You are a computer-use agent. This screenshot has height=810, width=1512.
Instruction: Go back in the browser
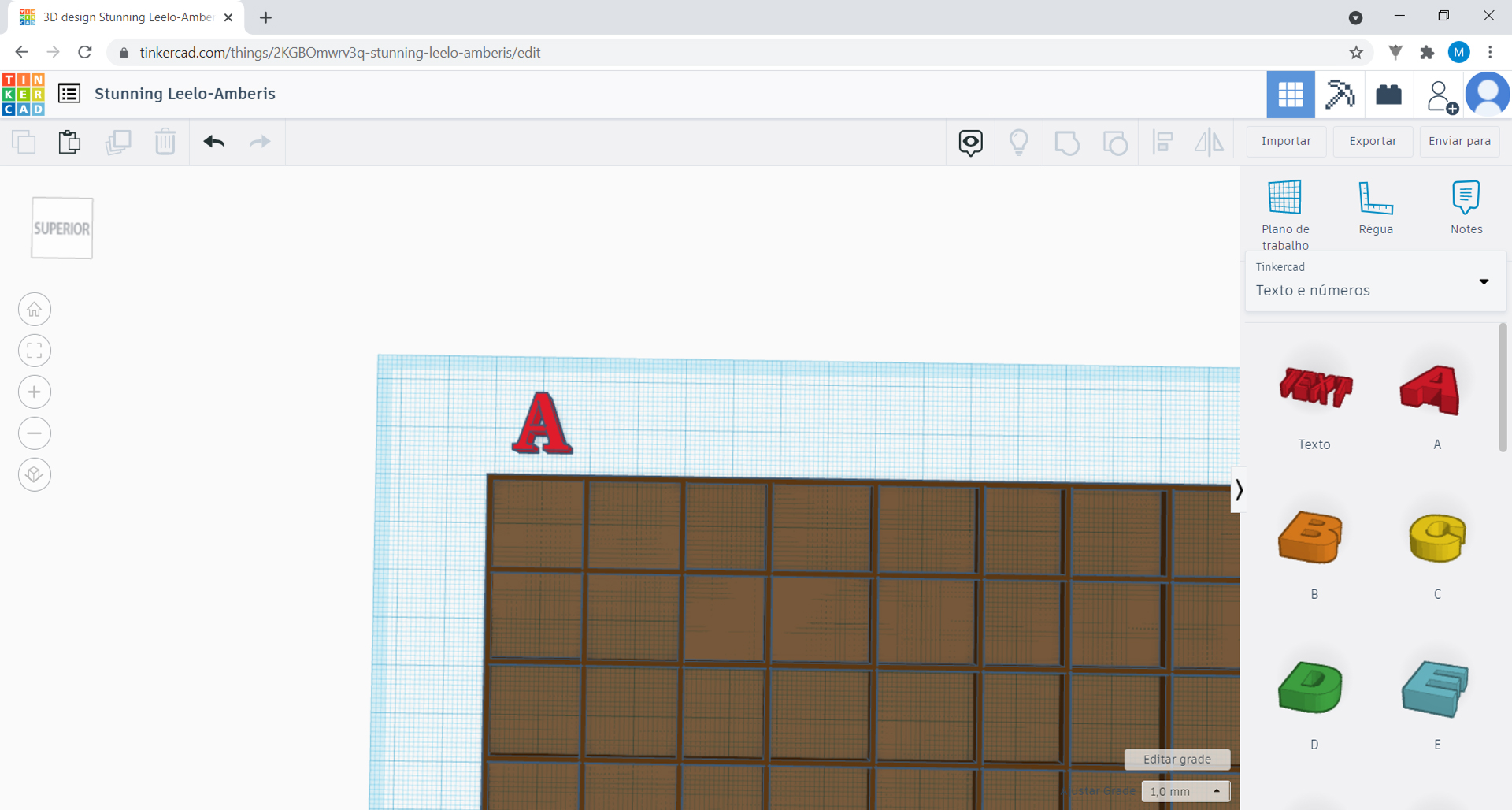(21, 53)
